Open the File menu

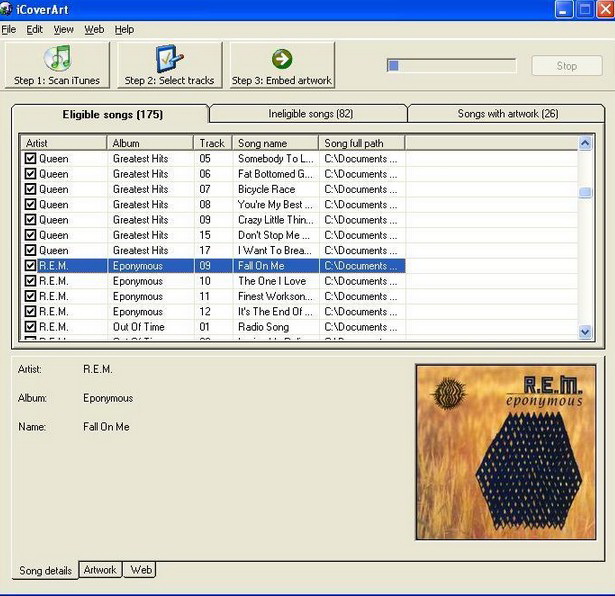click(9, 30)
